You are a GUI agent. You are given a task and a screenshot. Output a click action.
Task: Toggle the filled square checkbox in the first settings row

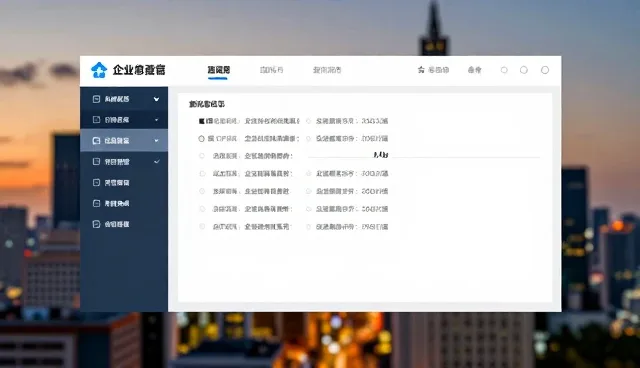pos(202,121)
